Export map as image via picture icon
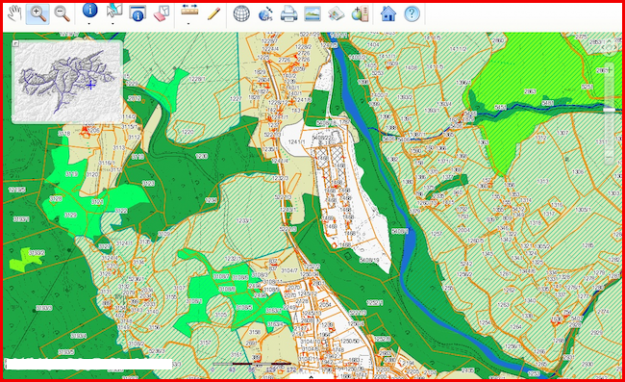This screenshot has height=382, width=625. click(312, 14)
